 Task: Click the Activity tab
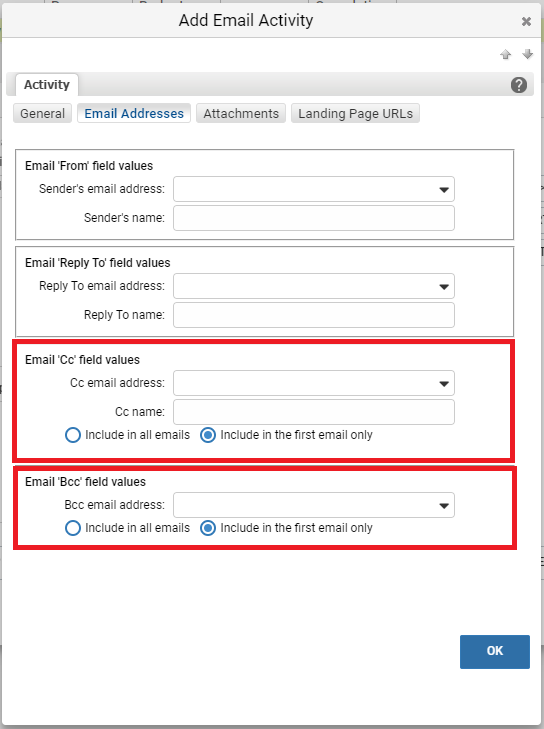click(46, 85)
